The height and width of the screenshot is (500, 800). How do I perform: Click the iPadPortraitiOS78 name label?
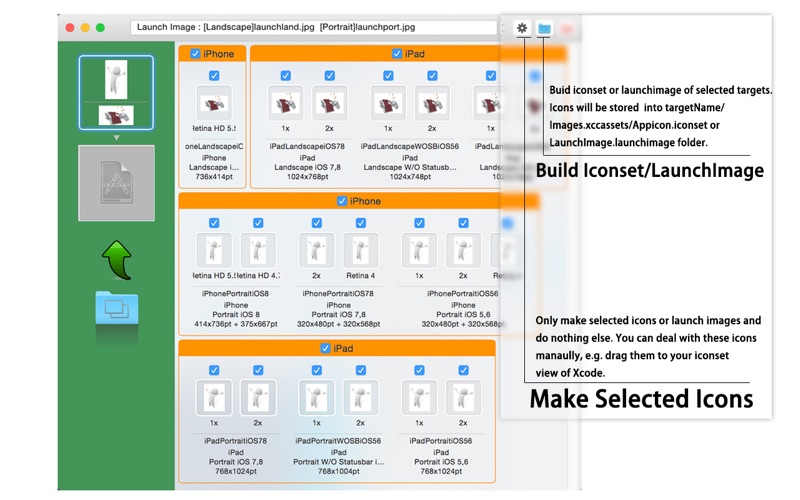(235, 441)
